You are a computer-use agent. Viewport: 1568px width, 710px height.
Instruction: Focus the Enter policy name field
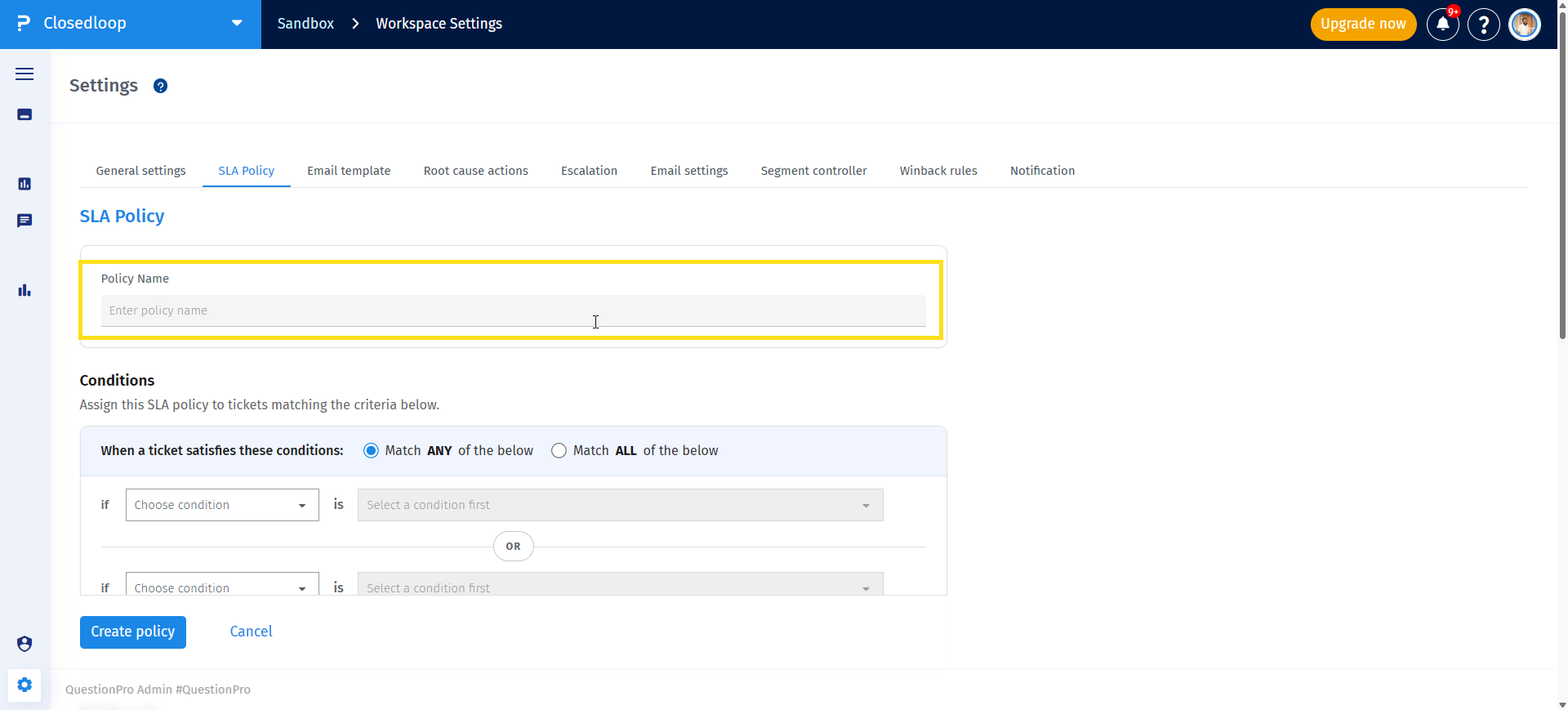pos(514,310)
